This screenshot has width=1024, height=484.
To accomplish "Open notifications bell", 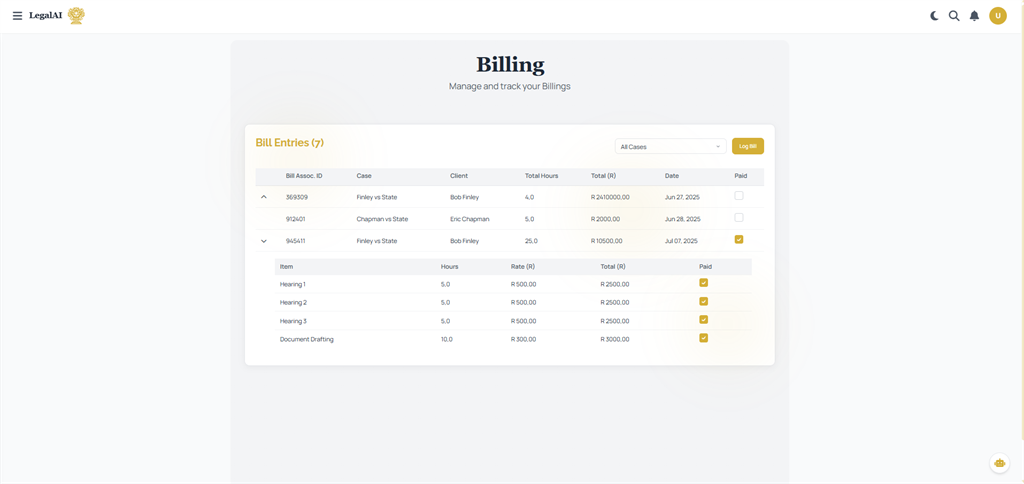I will tap(974, 16).
